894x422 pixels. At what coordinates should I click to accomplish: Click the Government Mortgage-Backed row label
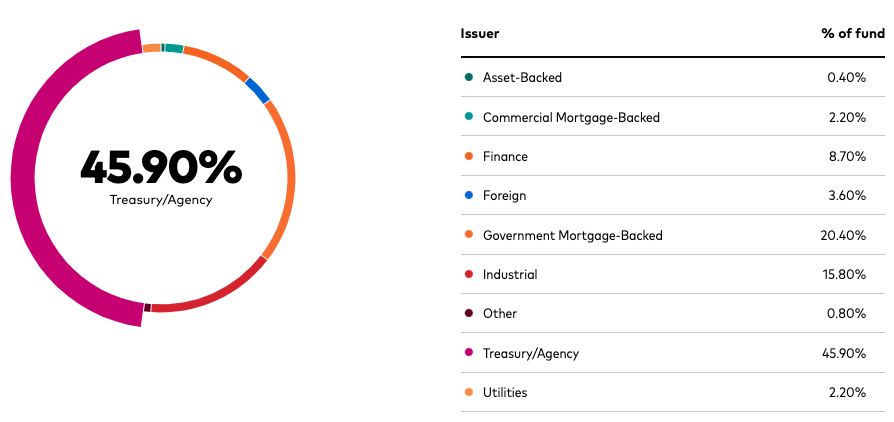click(x=572, y=235)
